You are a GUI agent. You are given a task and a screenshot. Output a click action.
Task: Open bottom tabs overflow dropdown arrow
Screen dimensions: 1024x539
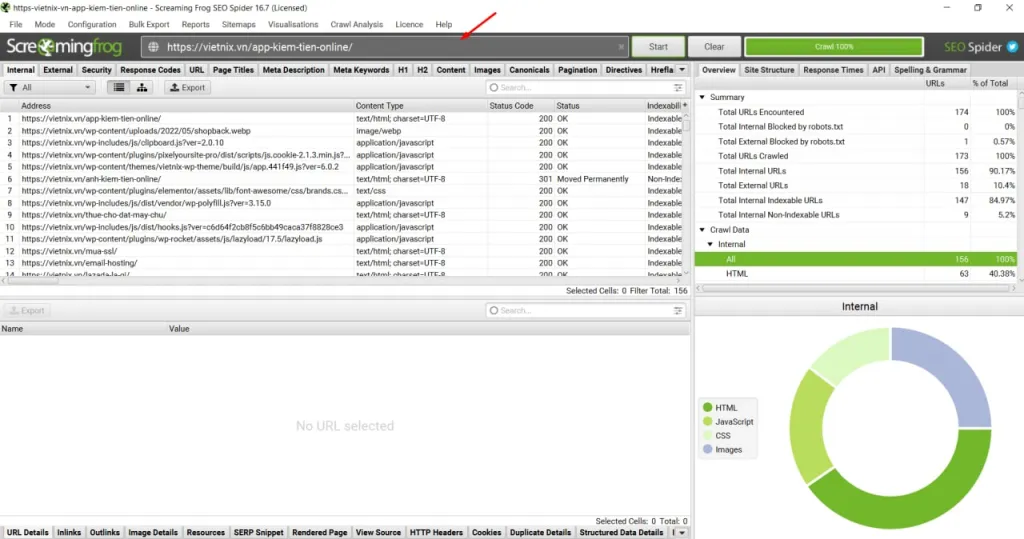click(x=682, y=532)
